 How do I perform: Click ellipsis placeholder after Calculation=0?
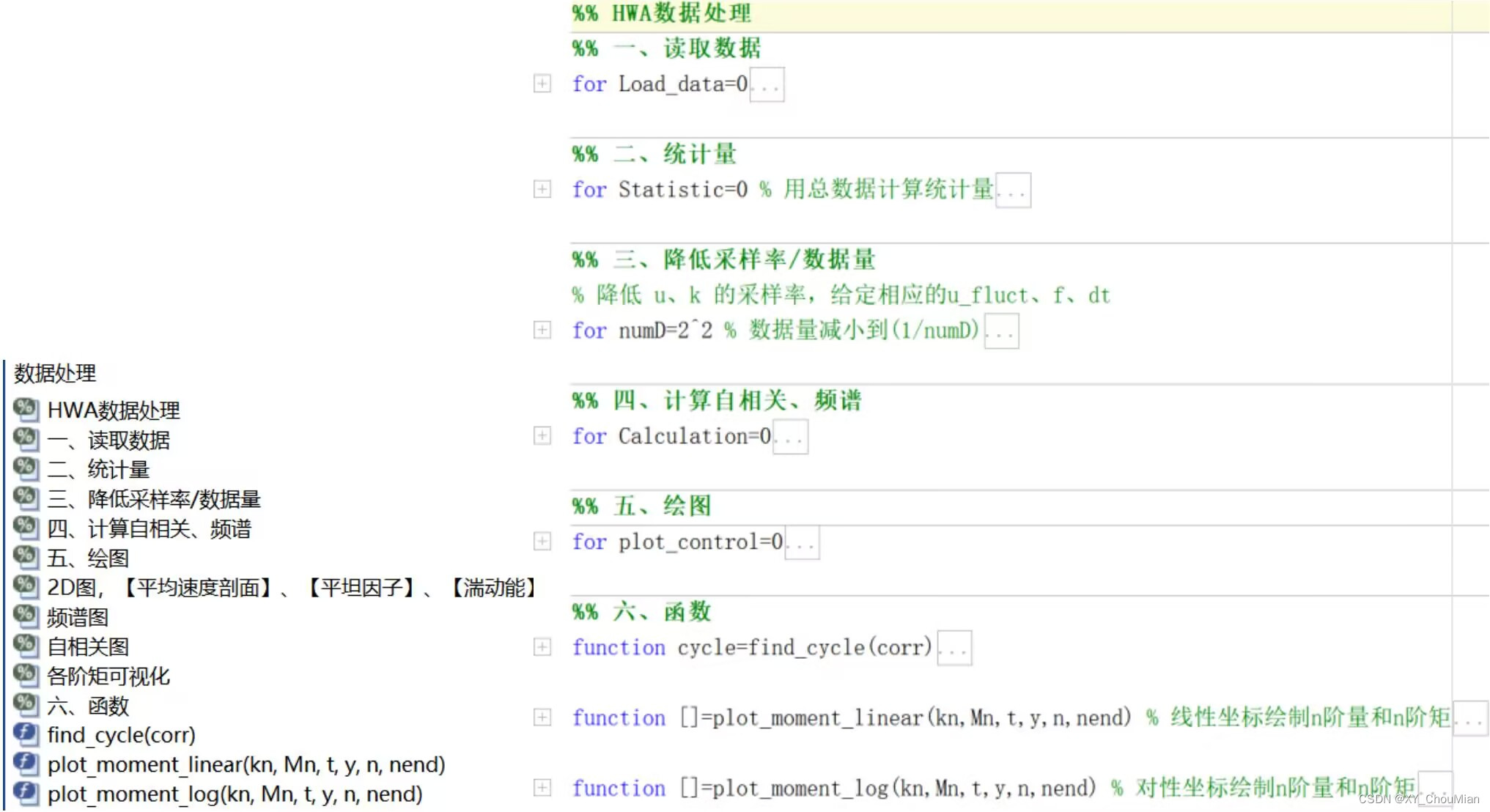[791, 438]
